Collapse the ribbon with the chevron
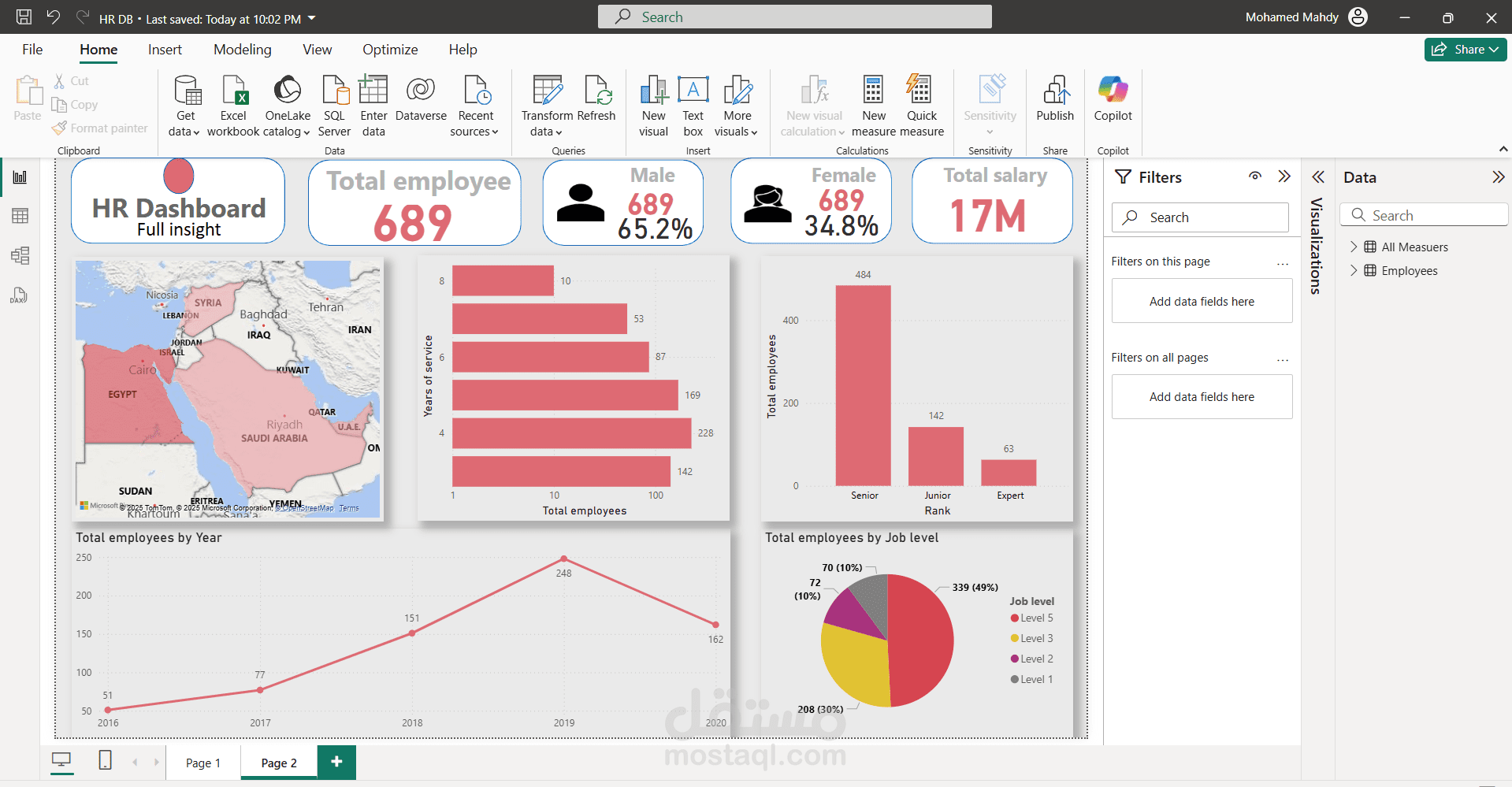This screenshot has height=787, width=1512. click(1503, 149)
